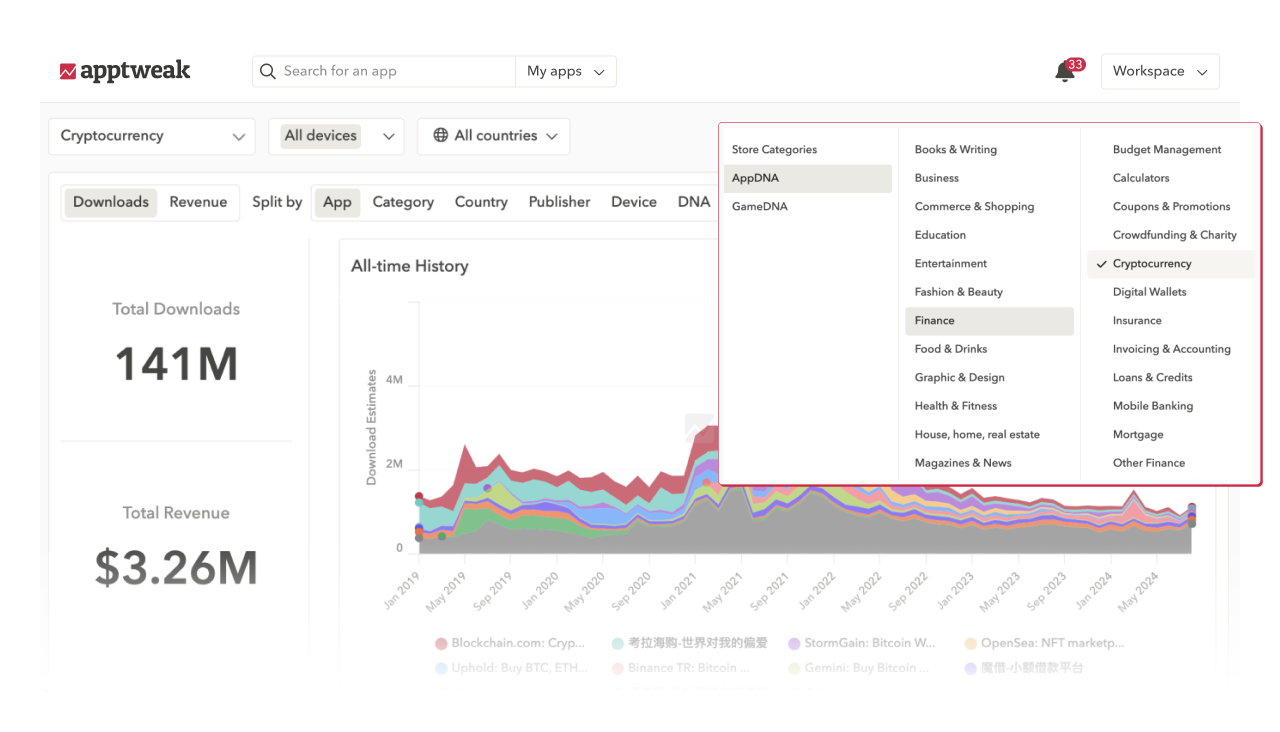
Task: Choose the Entertainment category
Action: click(x=989, y=264)
